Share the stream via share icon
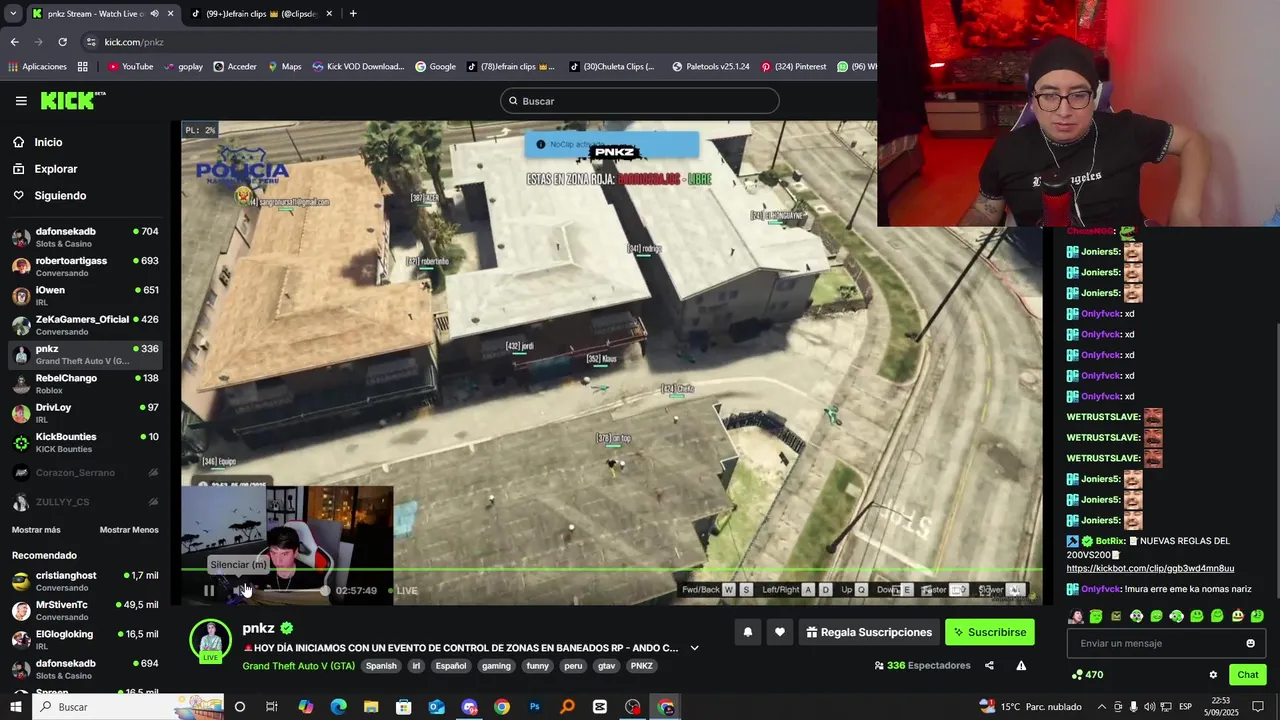The height and width of the screenshot is (720, 1280). coord(989,665)
